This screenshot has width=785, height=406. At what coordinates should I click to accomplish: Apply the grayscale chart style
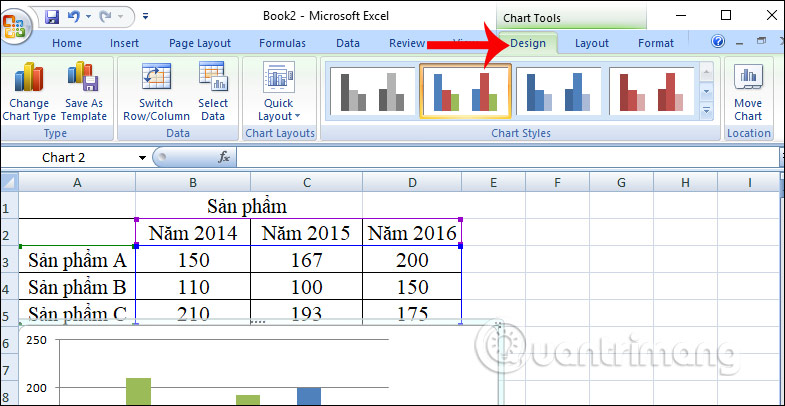click(x=372, y=91)
